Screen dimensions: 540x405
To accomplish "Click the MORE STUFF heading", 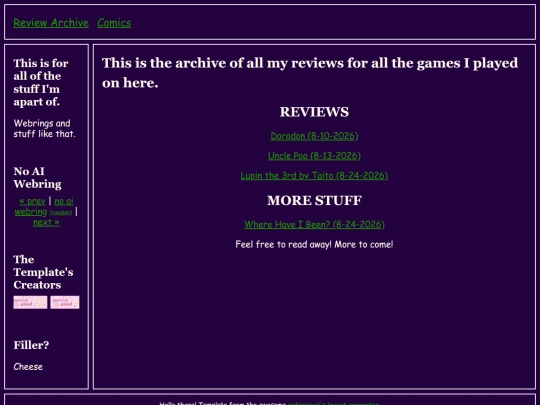I will coord(314,200).
